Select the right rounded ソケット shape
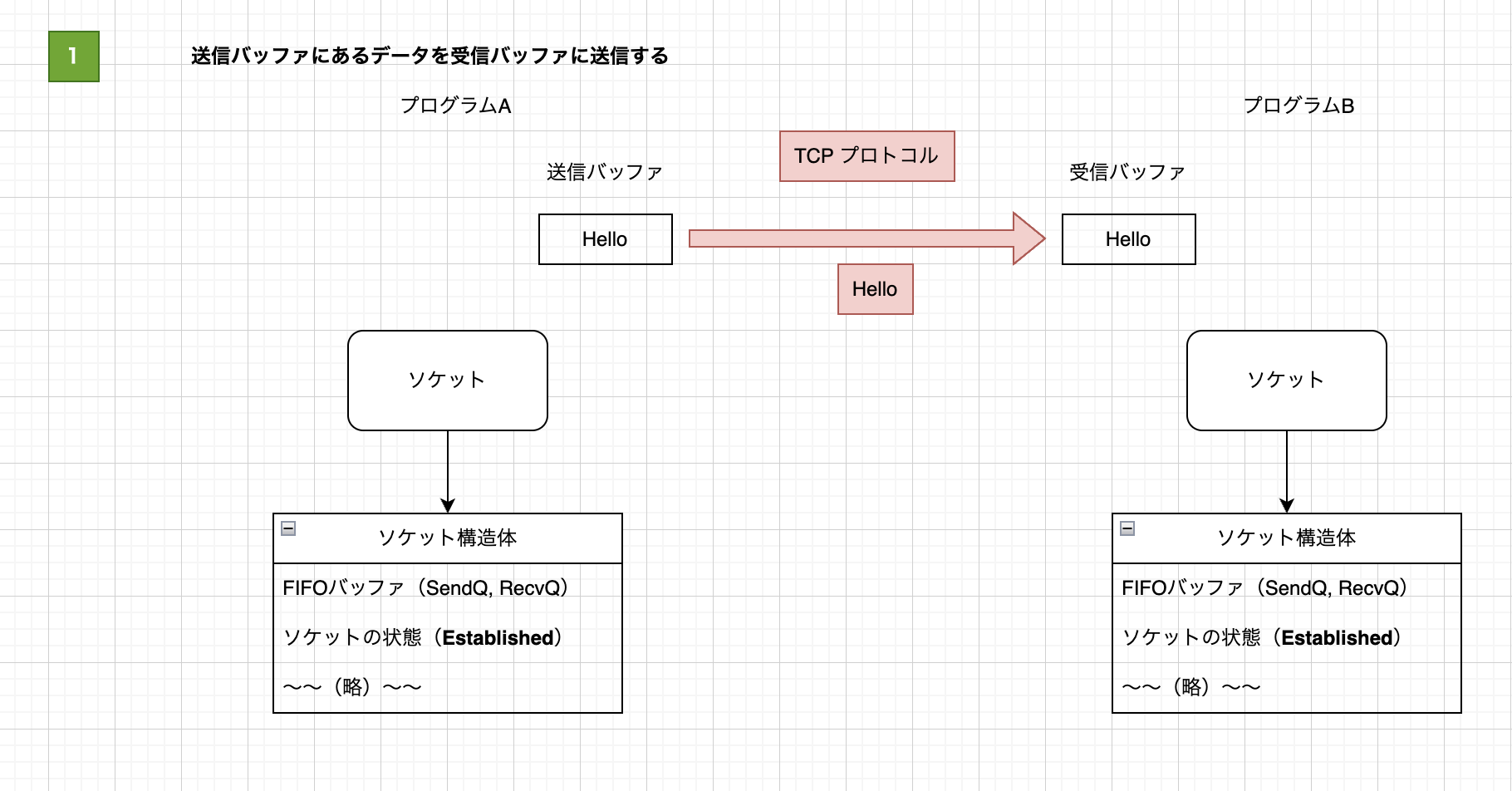 [x=1286, y=380]
